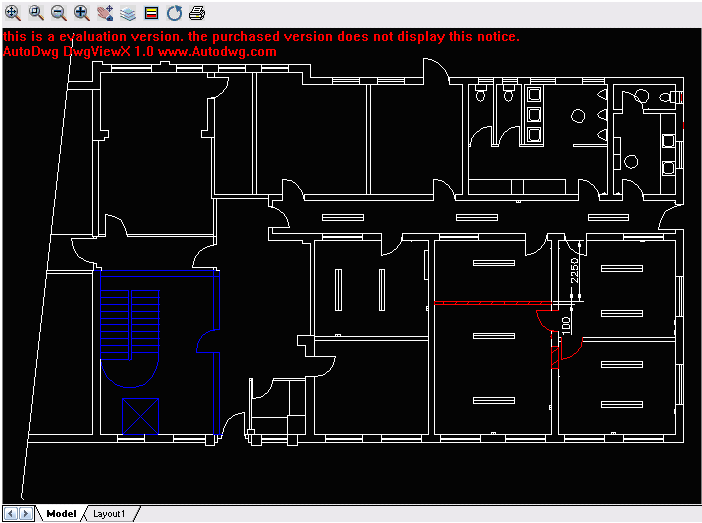The image size is (702, 523).
Task: Switch to the Model tab
Action: coord(61,514)
